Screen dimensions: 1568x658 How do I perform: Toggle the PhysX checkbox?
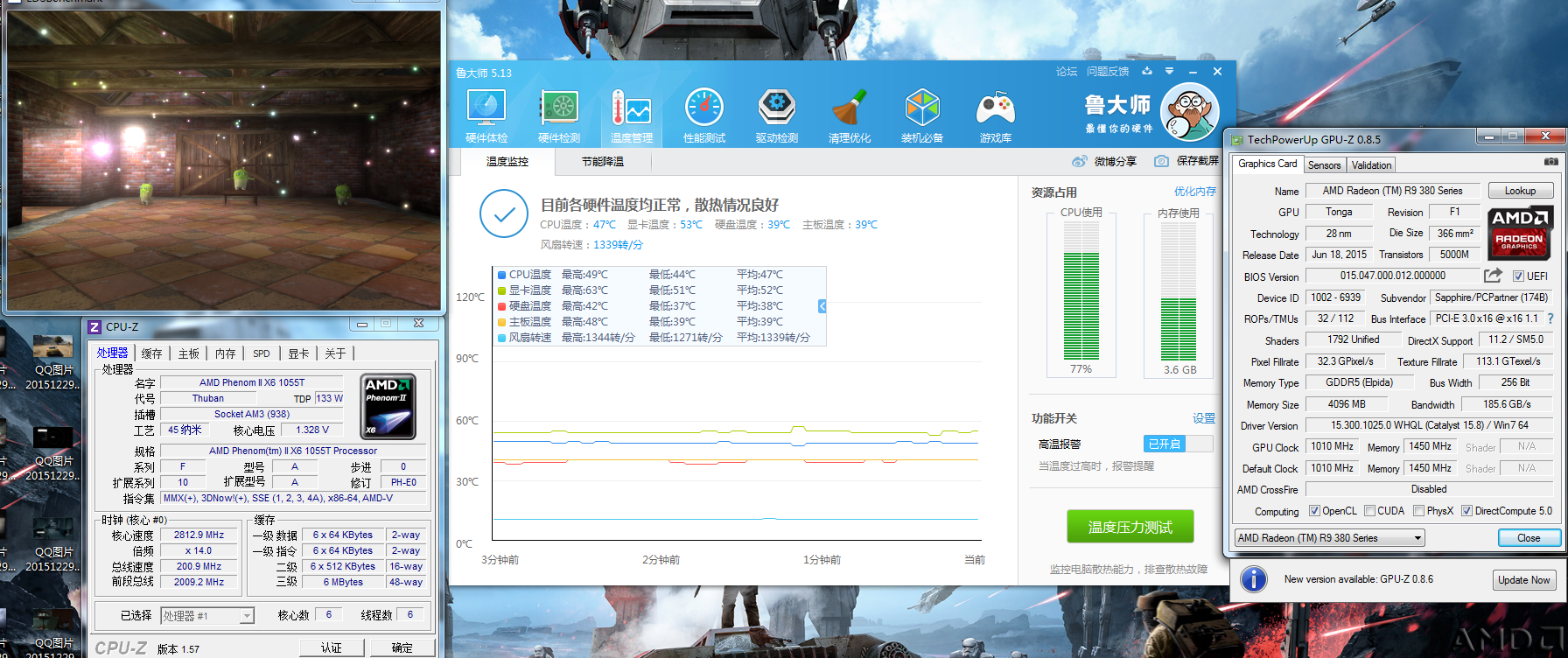click(1418, 511)
